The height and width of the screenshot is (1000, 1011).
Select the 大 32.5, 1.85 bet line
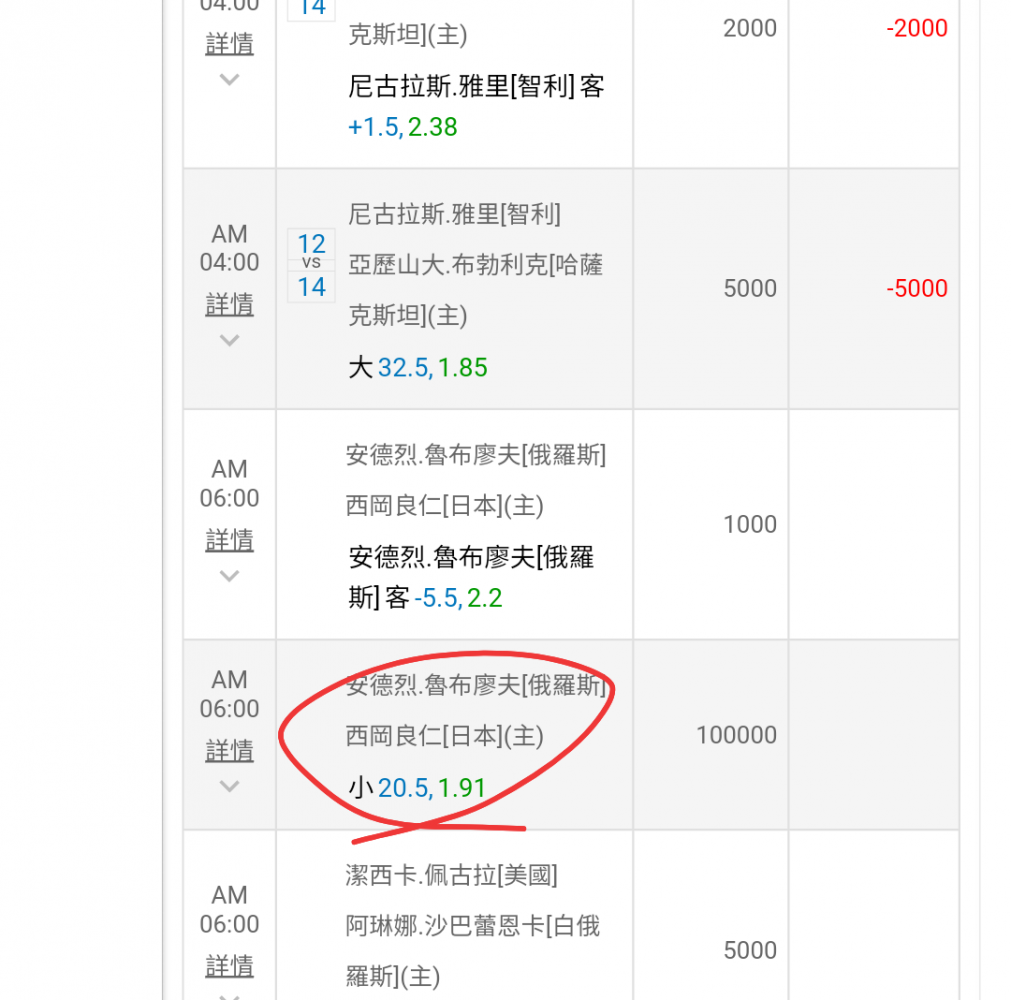tap(417, 368)
